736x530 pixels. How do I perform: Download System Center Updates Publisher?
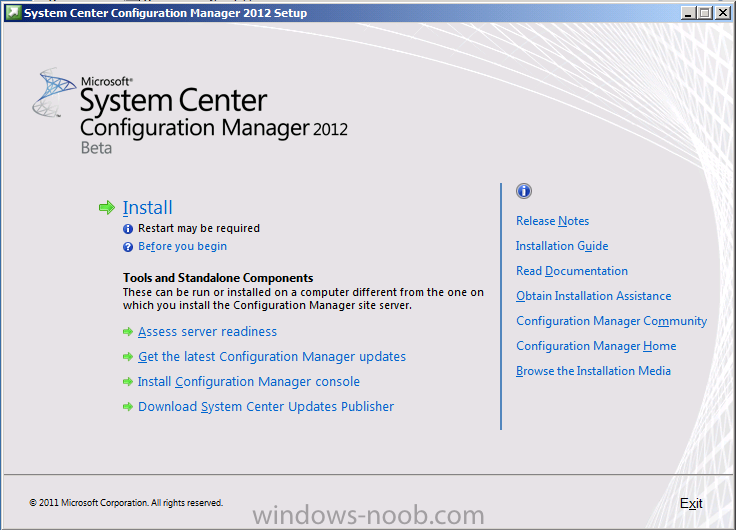(266, 407)
